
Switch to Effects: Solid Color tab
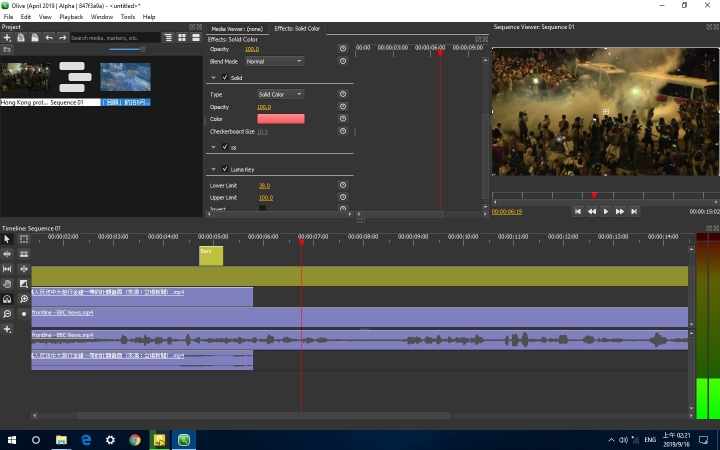[297, 28]
